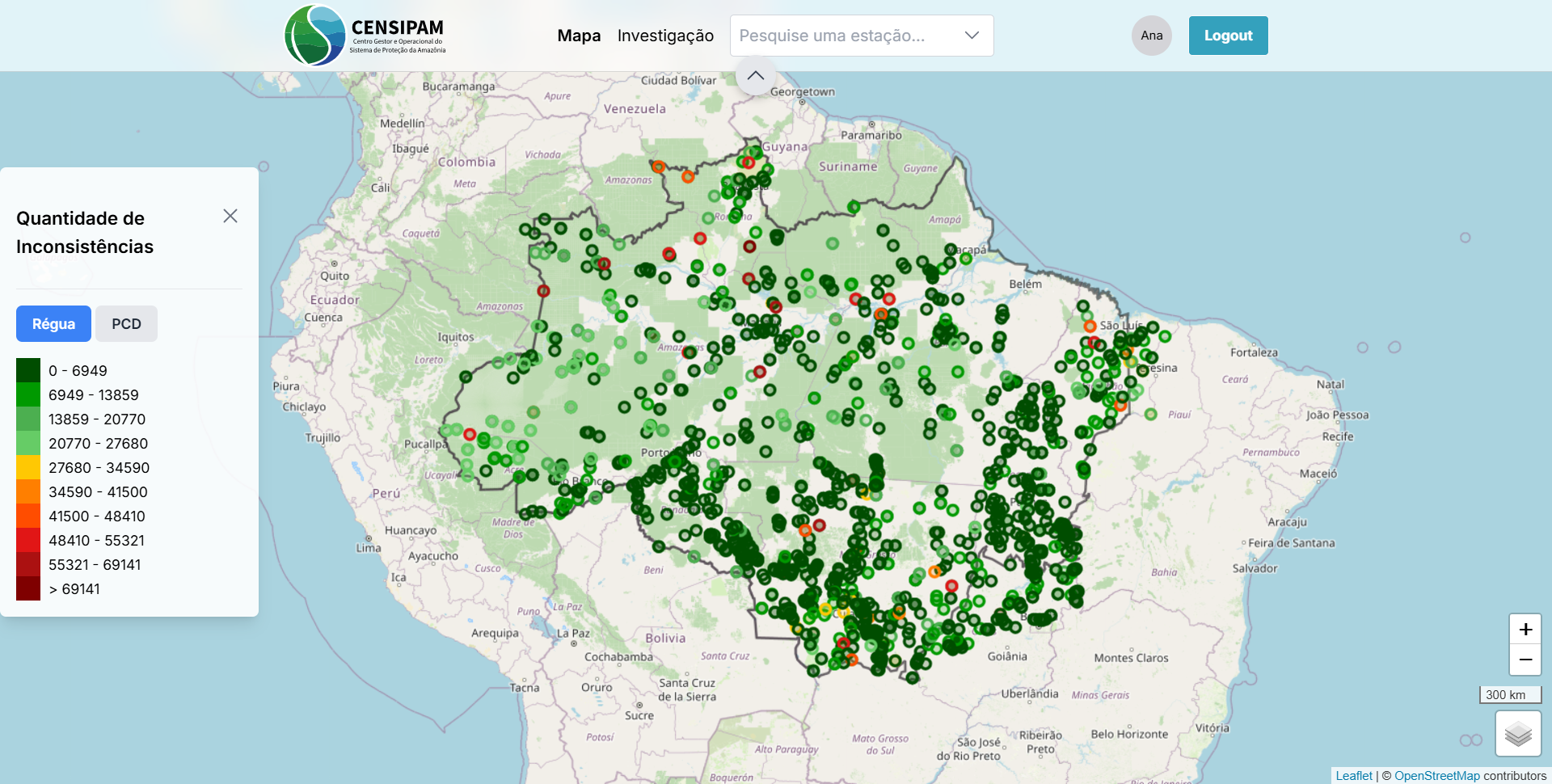Click the 0 - 6949 dark green swatch
The height and width of the screenshot is (784, 1552).
pos(28,370)
